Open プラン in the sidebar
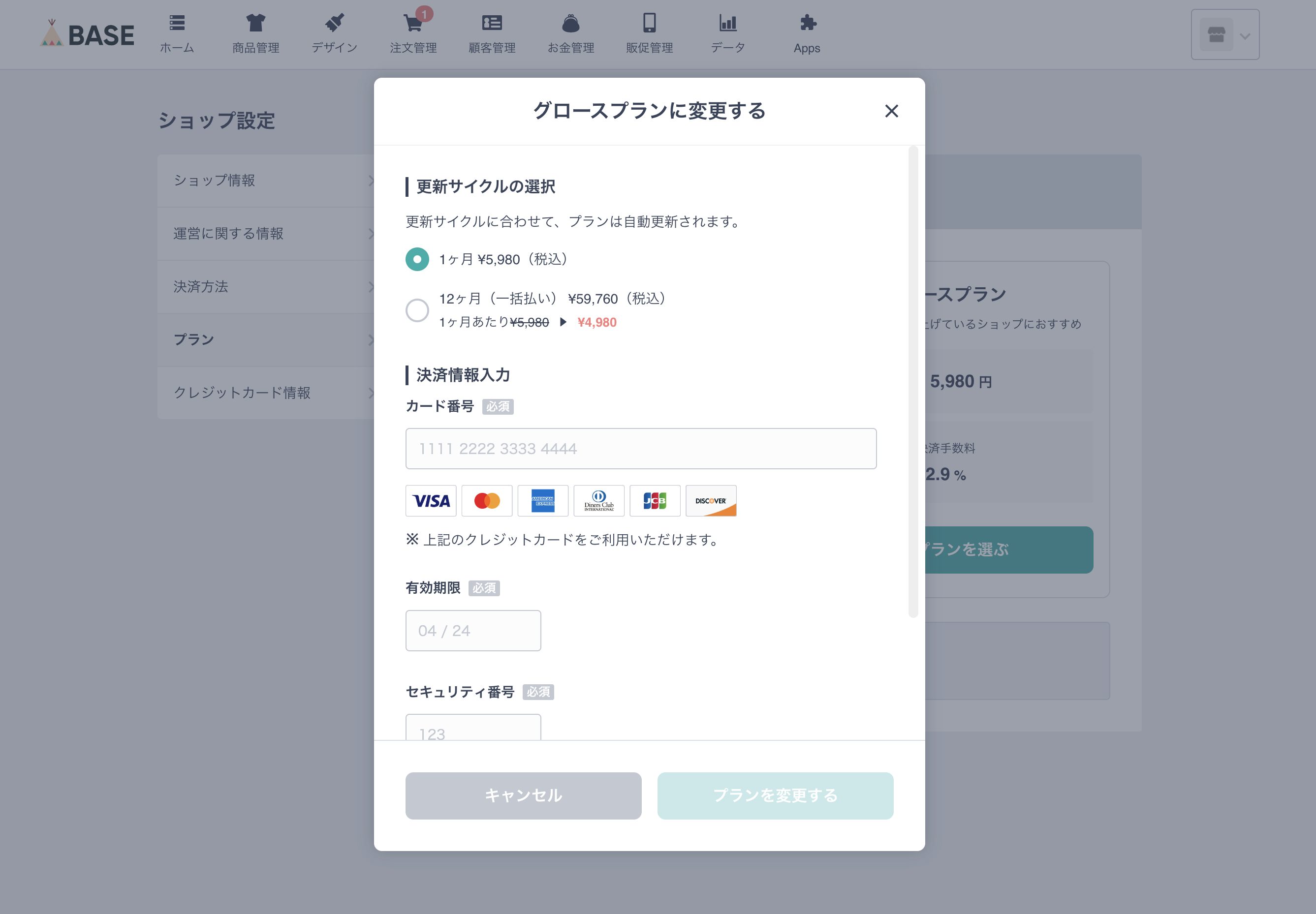This screenshot has height=914, width=1316. tap(266, 339)
